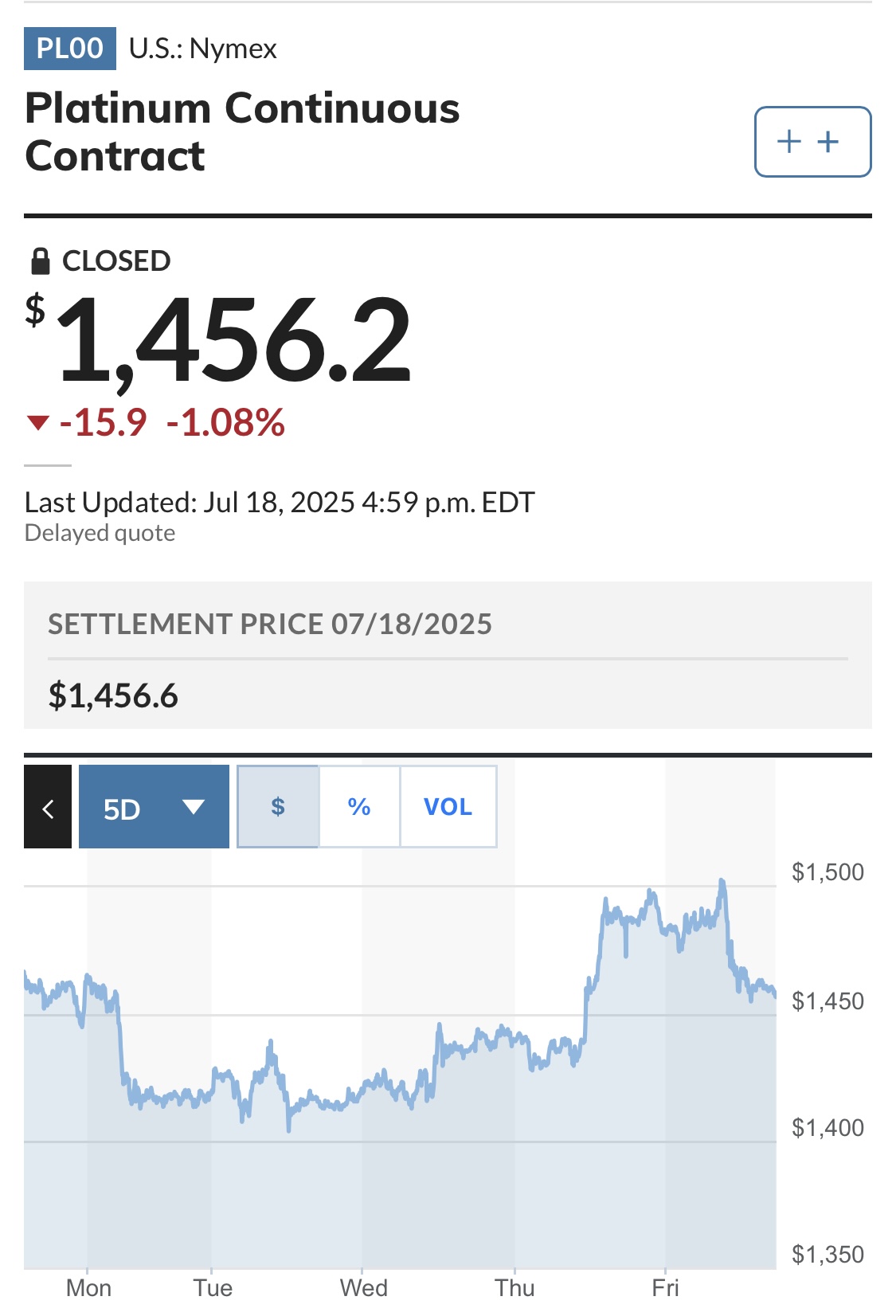This screenshot has height=1316, width=896.
Task: Click the $1,500 price axis label
Action: [x=828, y=872]
